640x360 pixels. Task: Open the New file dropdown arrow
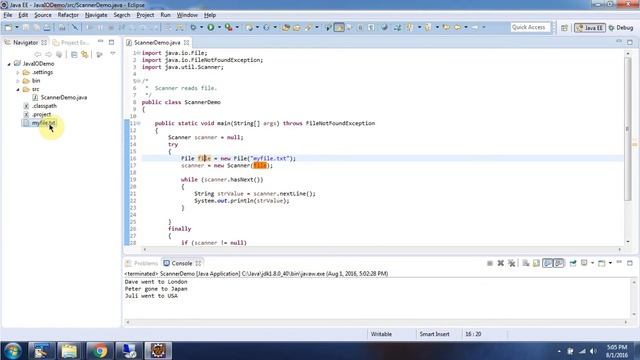coord(17,27)
